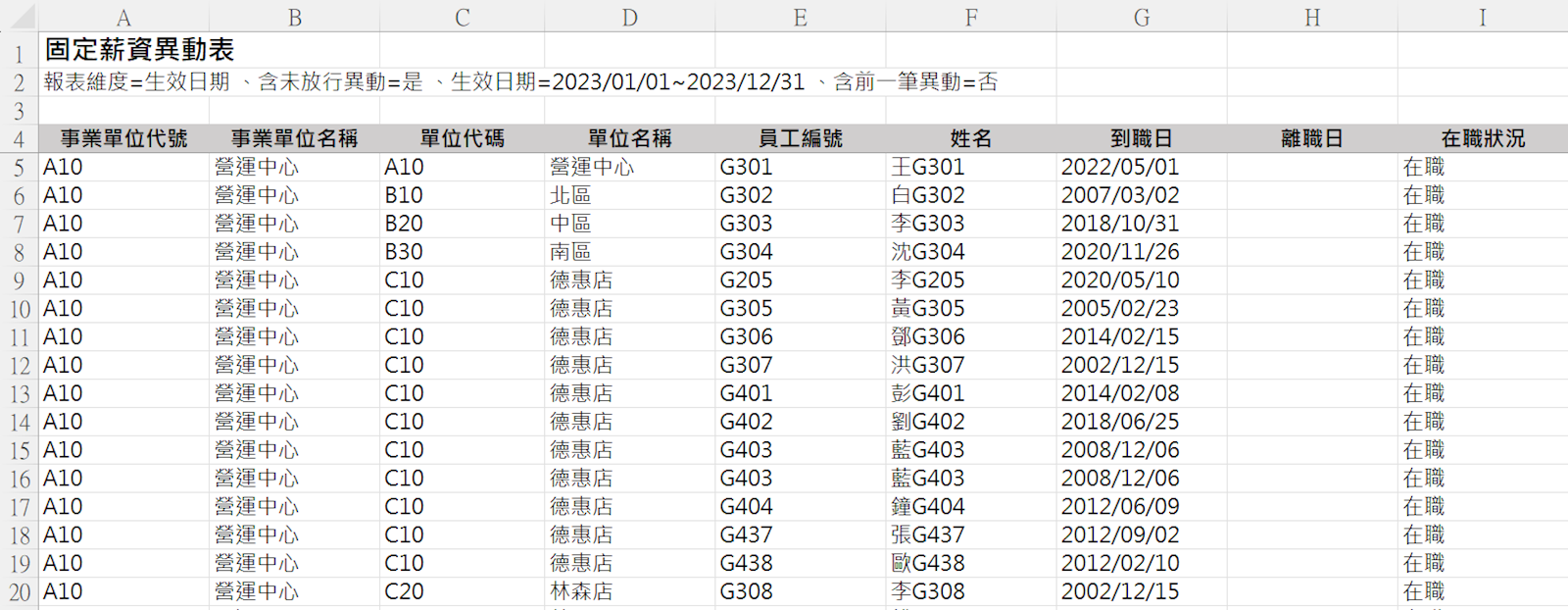Select the column A header
This screenshot has height=610, width=1568.
[x=123, y=17]
